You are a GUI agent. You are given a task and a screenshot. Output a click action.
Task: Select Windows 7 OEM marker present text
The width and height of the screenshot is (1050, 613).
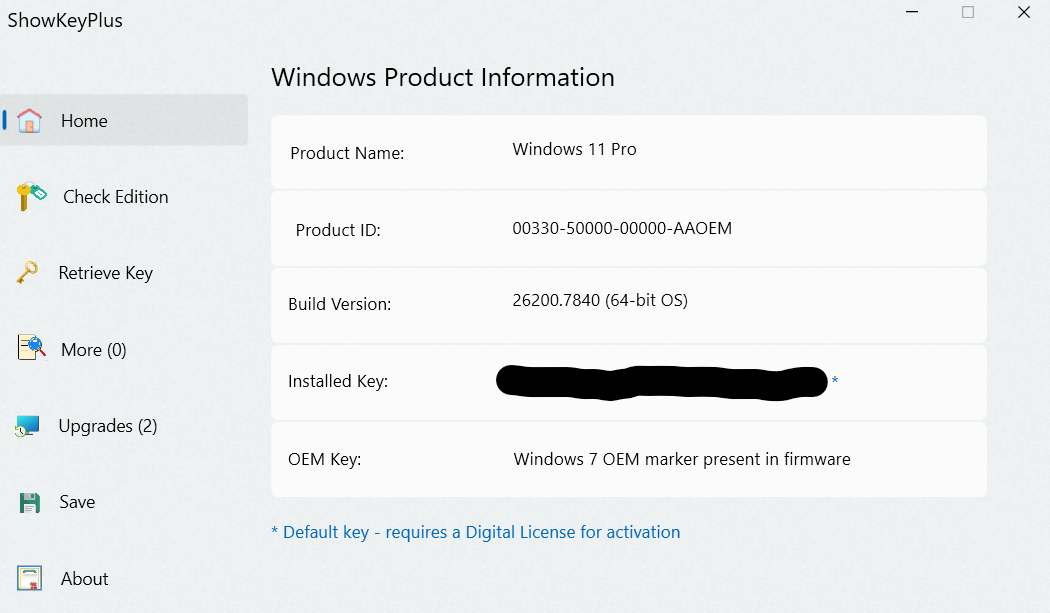(x=682, y=459)
